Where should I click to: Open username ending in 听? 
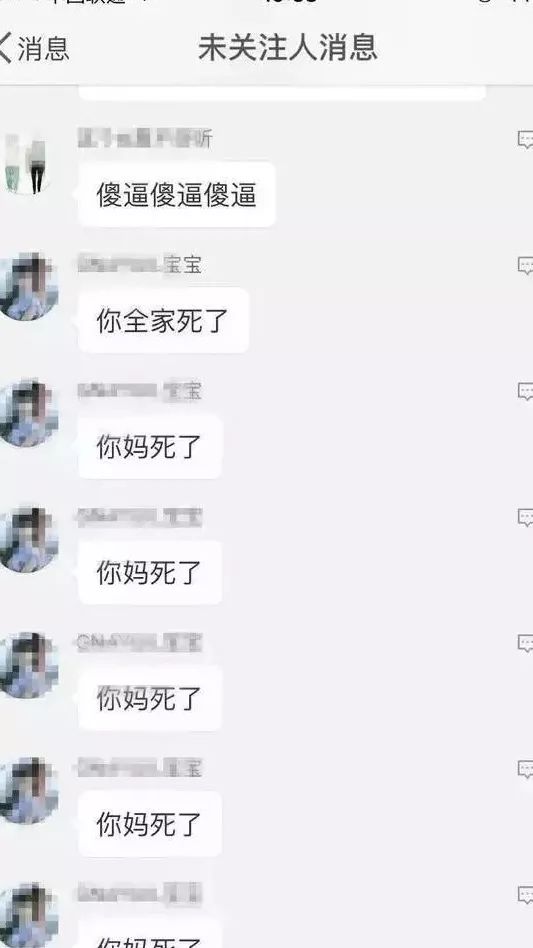(x=145, y=138)
